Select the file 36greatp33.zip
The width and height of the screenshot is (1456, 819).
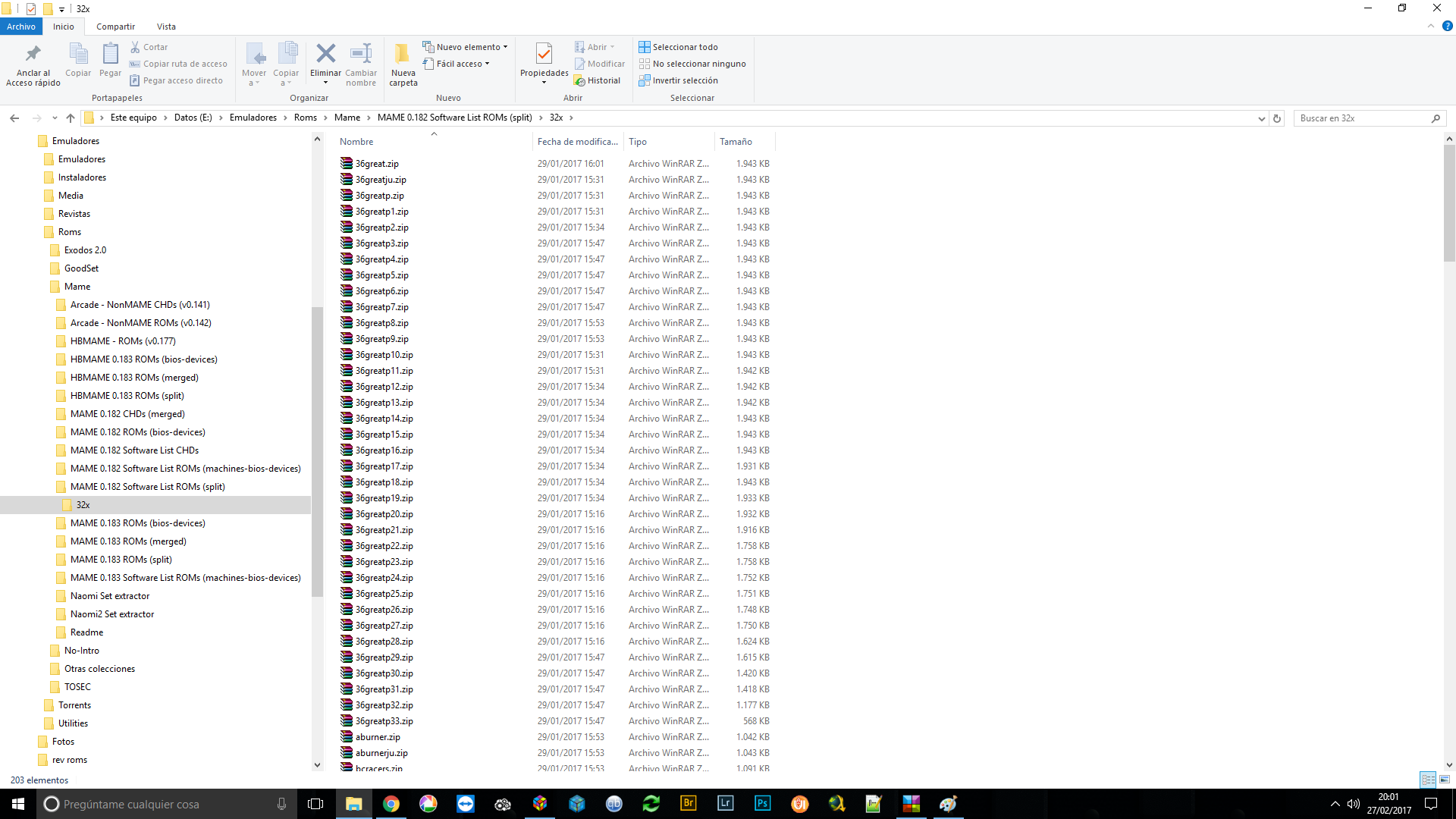tap(384, 721)
